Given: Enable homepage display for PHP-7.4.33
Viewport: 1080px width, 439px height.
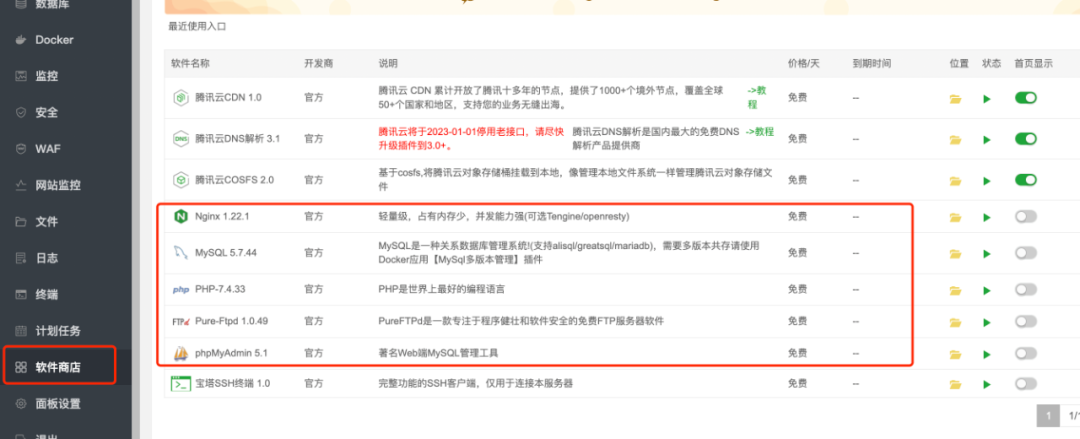Looking at the screenshot, I should (1026, 289).
